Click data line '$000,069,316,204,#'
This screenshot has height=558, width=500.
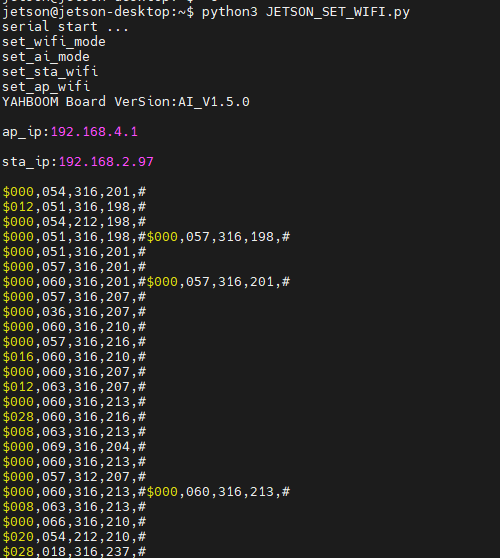coord(74,447)
